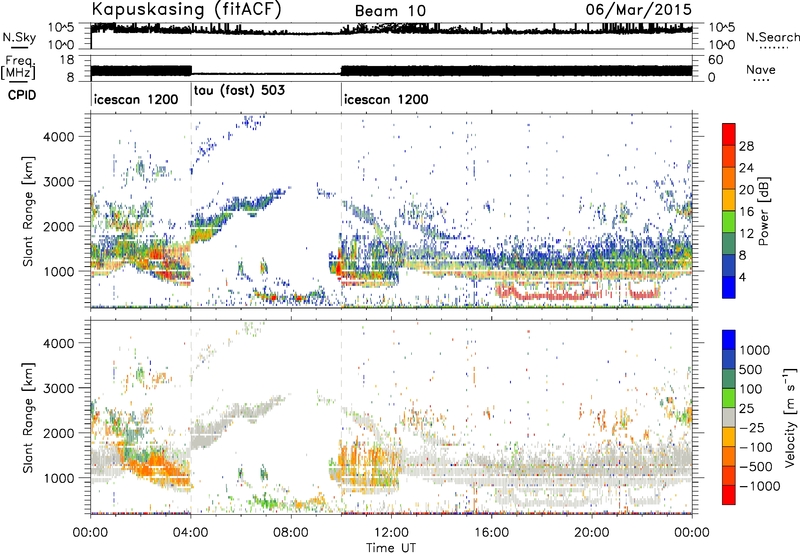The image size is (800, 554).
Task: Click "Slant Range [km]" label of the power panel
Action: click(x=28, y=211)
